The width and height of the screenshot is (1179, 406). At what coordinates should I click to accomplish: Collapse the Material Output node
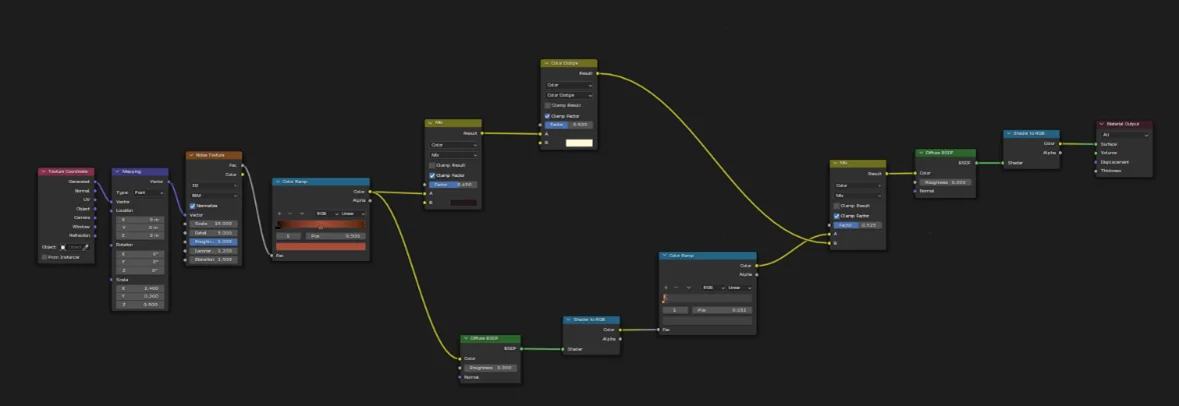(1101, 124)
